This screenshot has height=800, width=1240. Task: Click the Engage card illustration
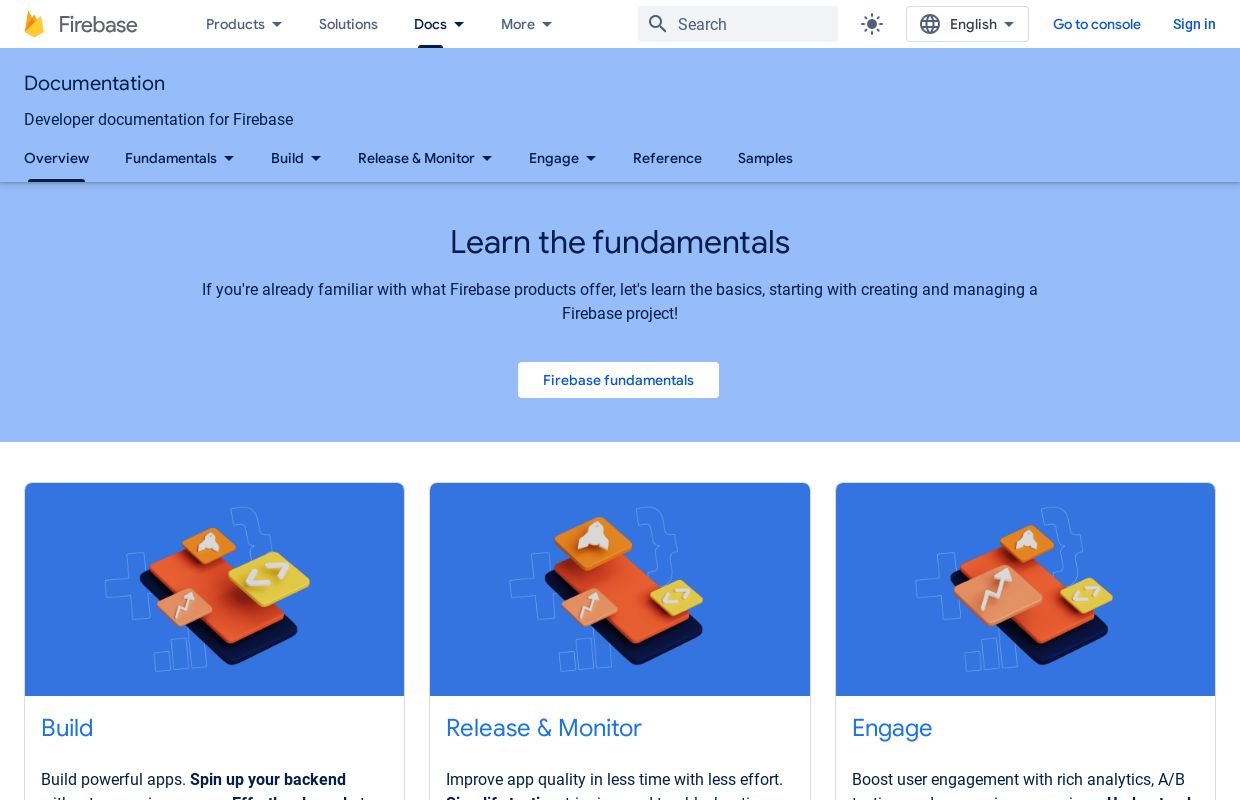pos(1025,589)
